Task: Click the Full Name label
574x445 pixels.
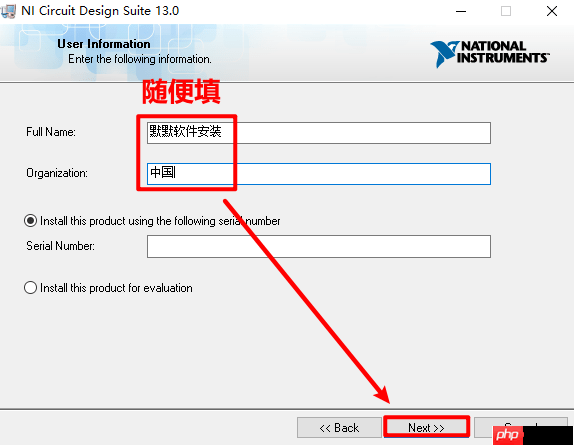Action: (x=51, y=132)
